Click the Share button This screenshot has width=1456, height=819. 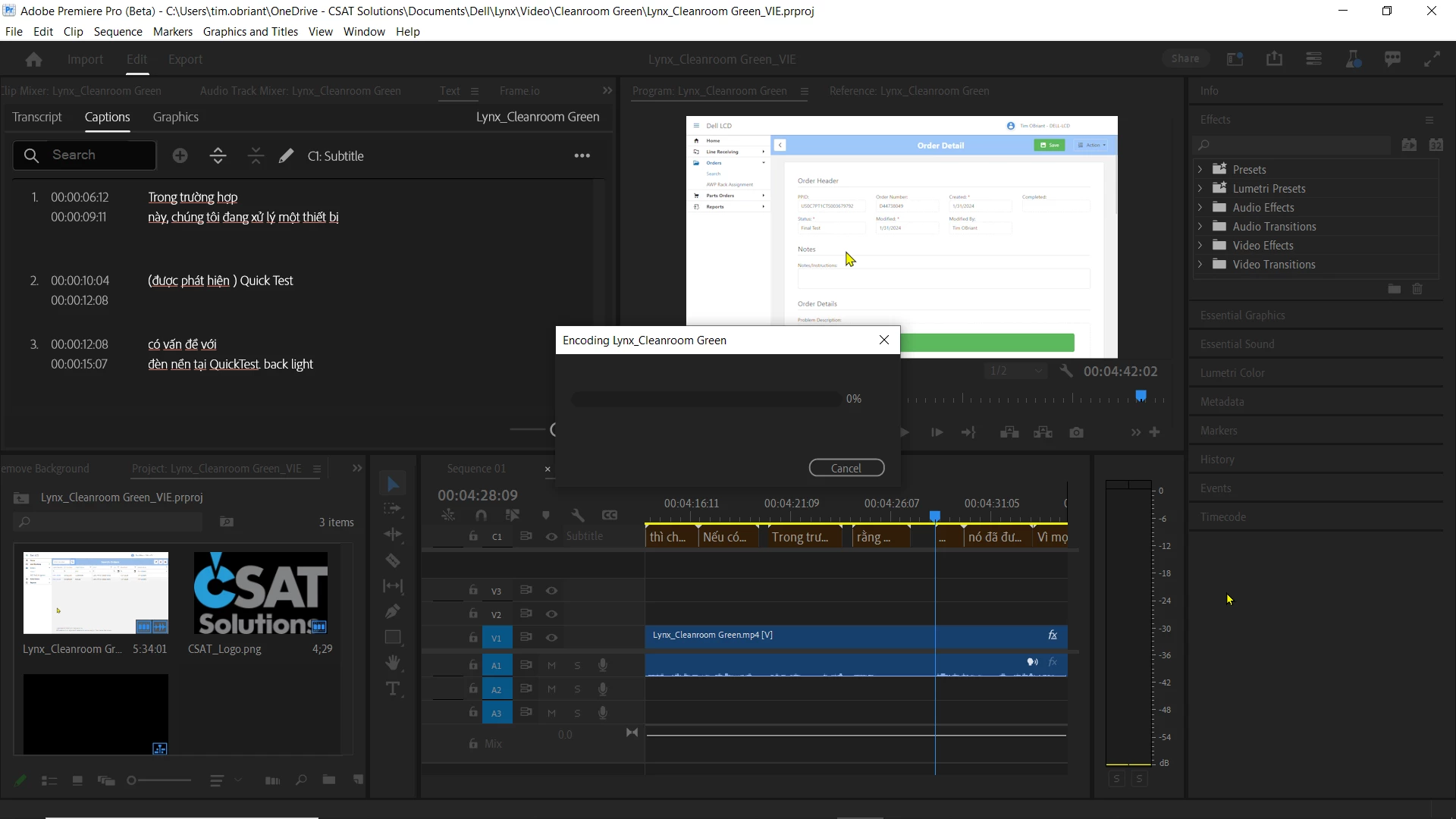(1185, 58)
